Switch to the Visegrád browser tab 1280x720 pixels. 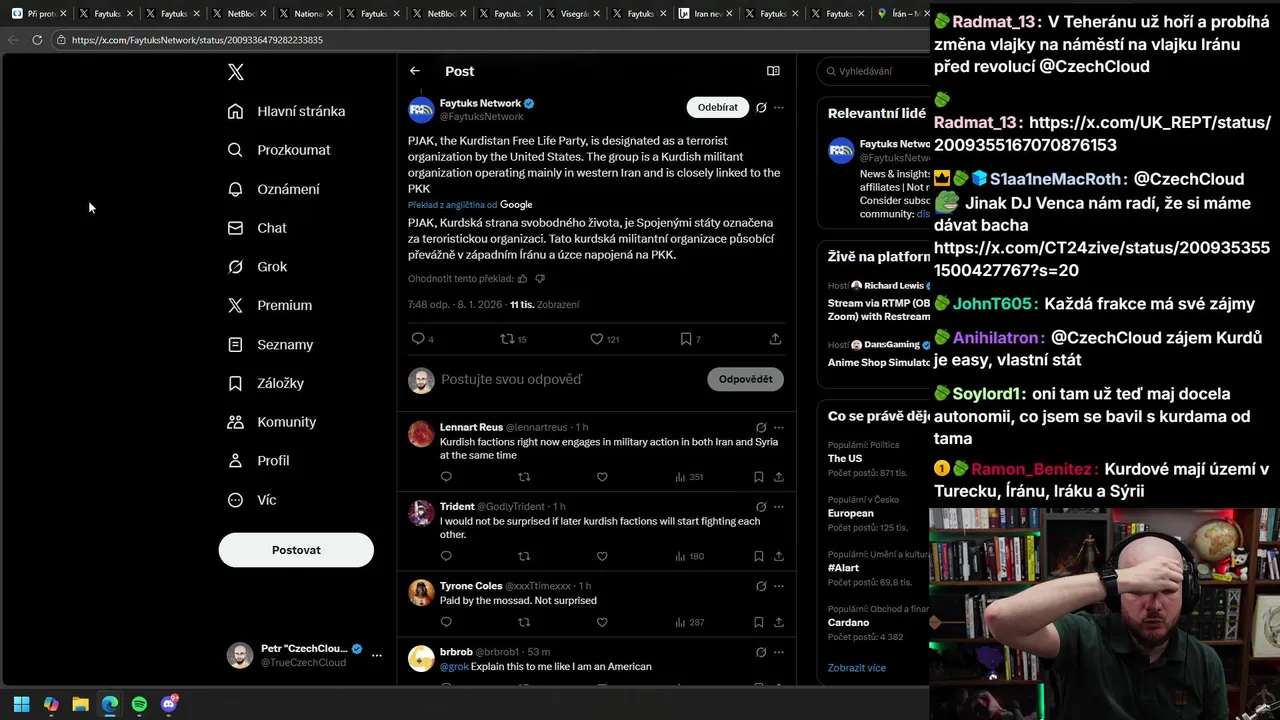pos(574,14)
